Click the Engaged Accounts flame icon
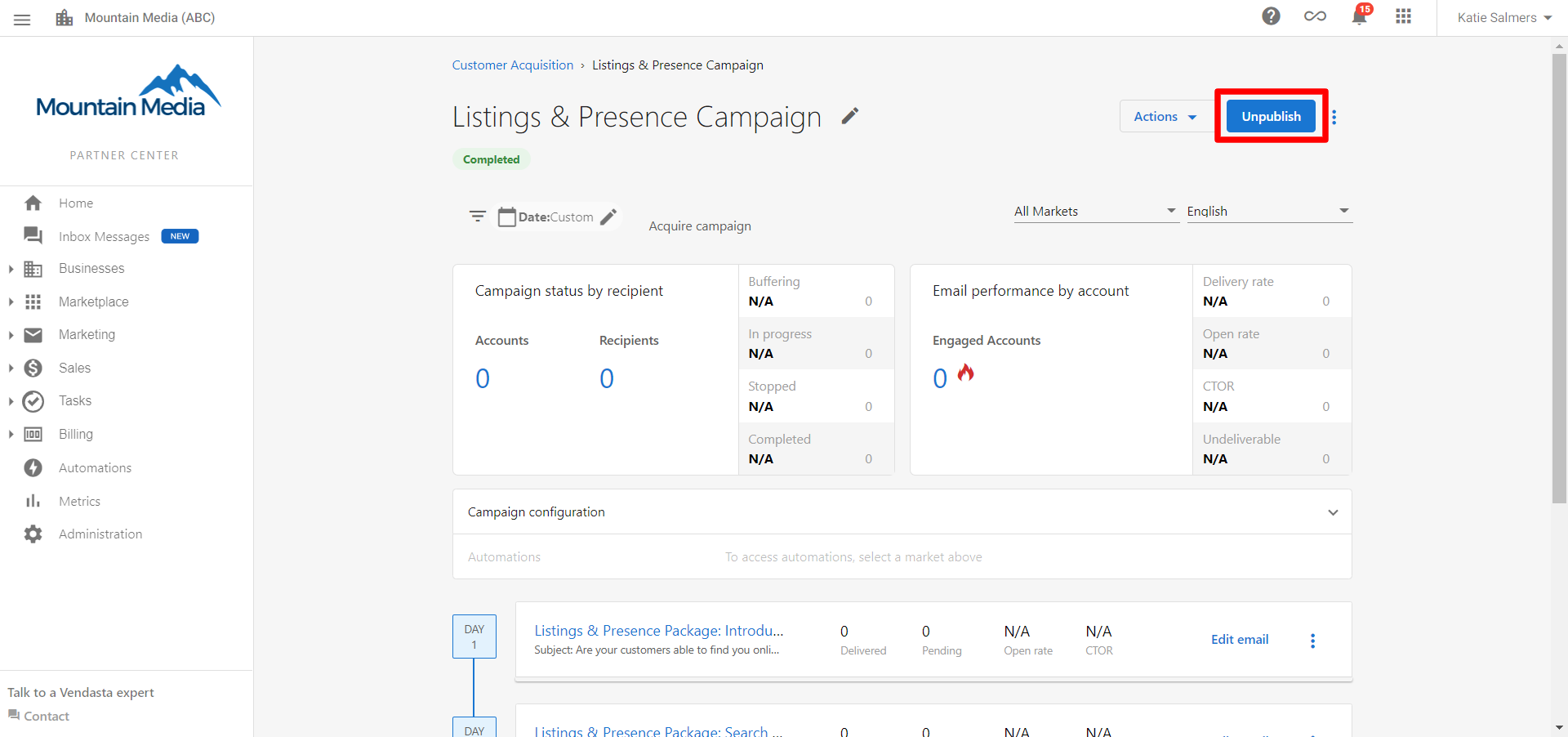Viewport: 1568px width, 737px height. click(x=966, y=373)
